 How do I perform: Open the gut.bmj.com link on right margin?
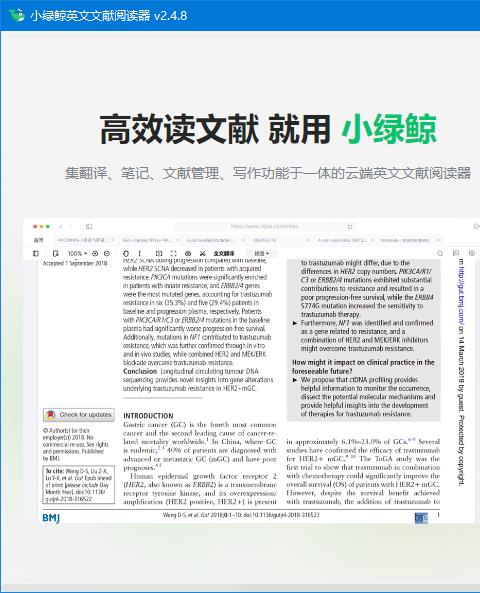pos(461,295)
